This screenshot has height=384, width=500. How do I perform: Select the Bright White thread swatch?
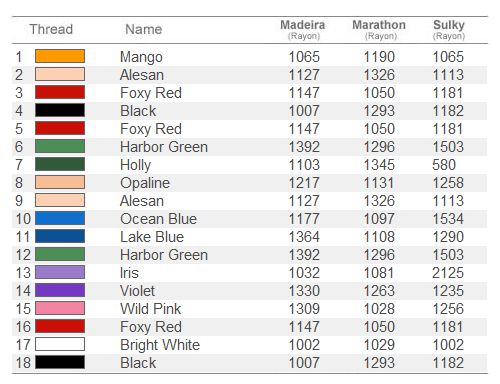(x=60, y=344)
